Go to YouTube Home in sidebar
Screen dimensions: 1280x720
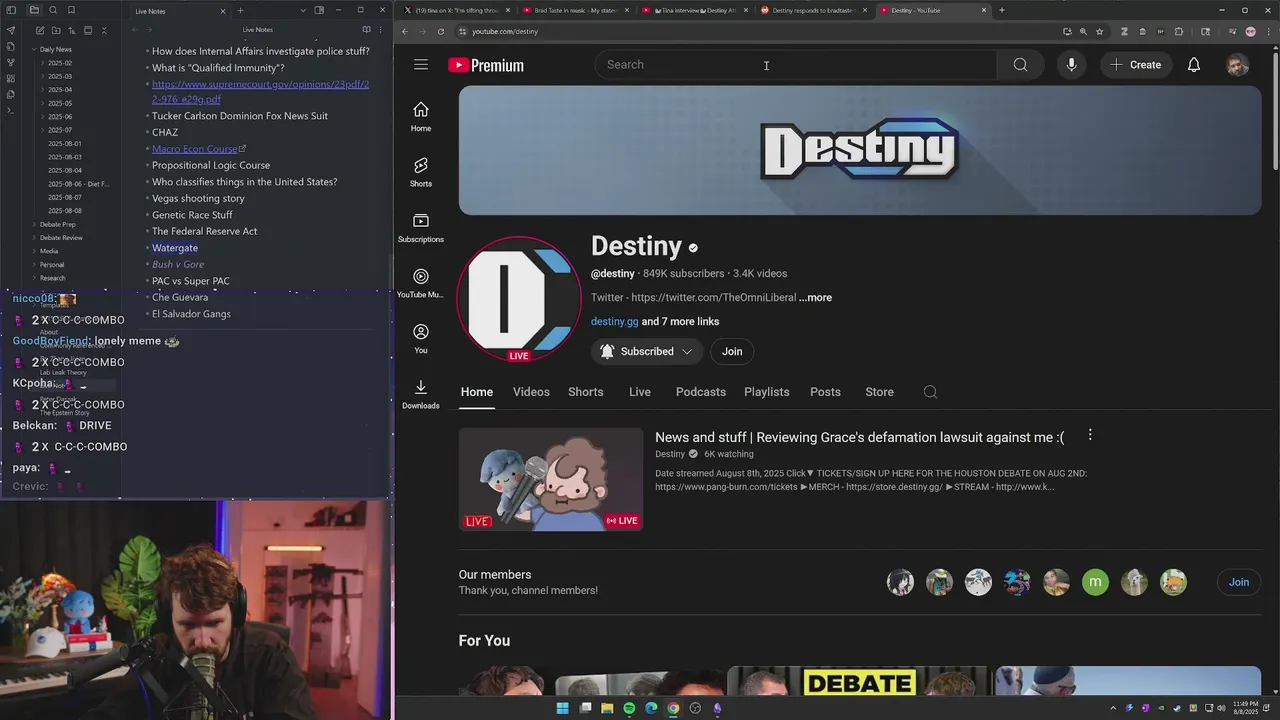[421, 117]
